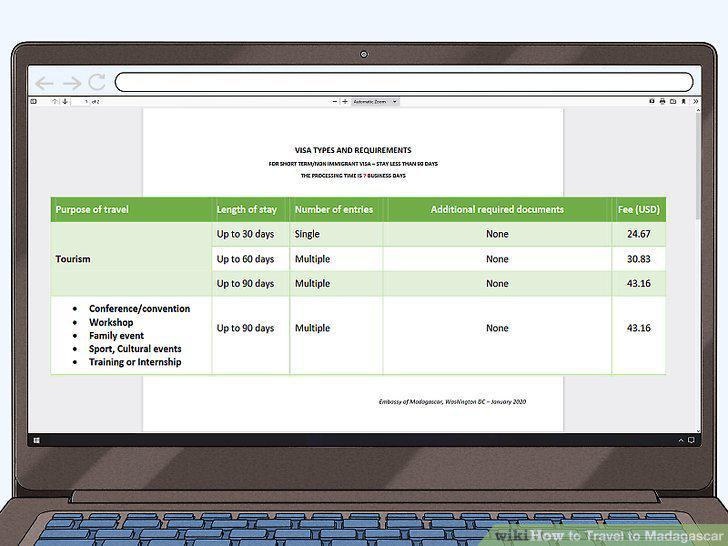
Task: Reload the page with the refresh icon
Action: coord(97,82)
